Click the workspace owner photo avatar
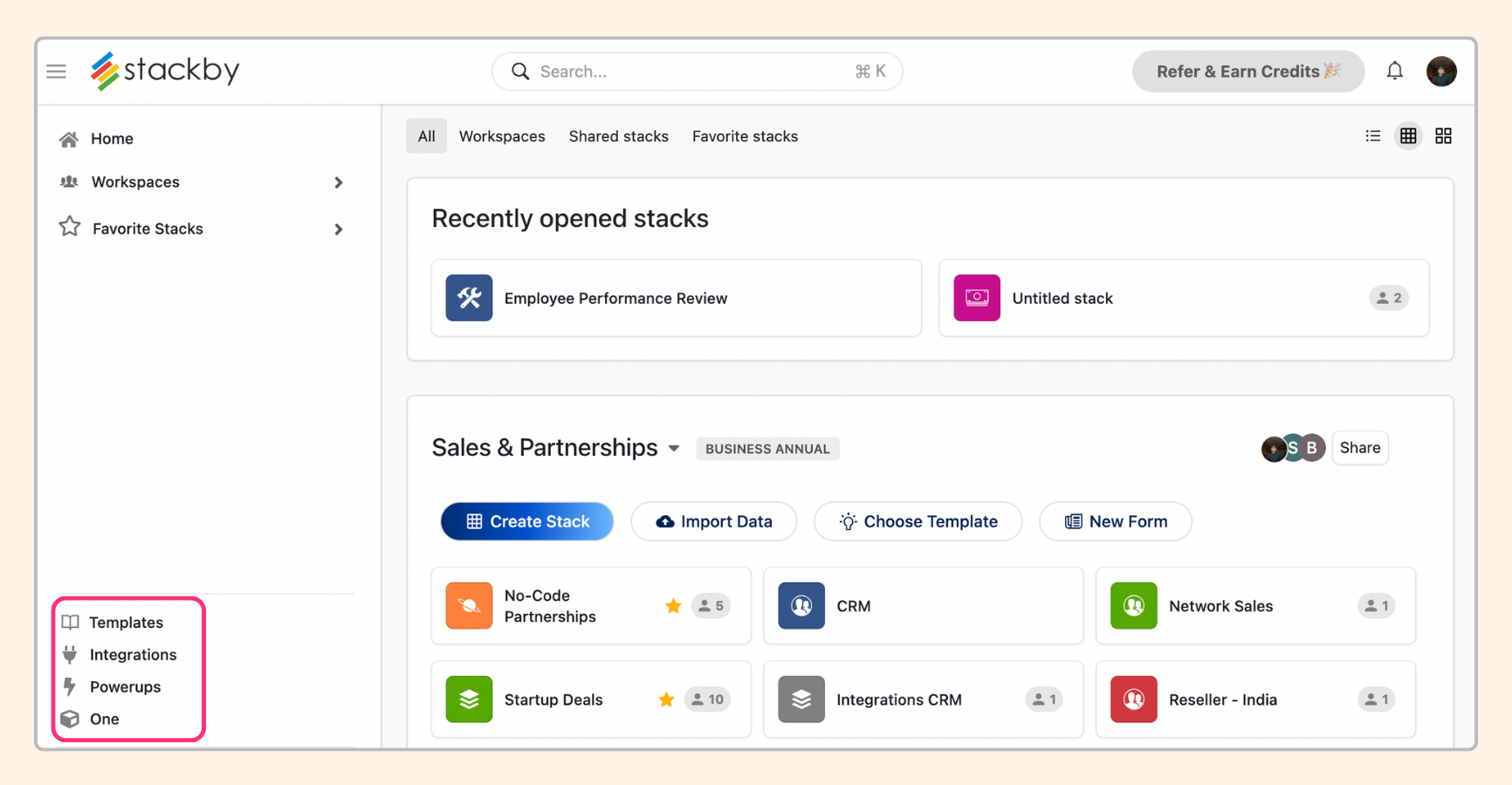Screen dimensions: 1512x785 (x=1274, y=449)
